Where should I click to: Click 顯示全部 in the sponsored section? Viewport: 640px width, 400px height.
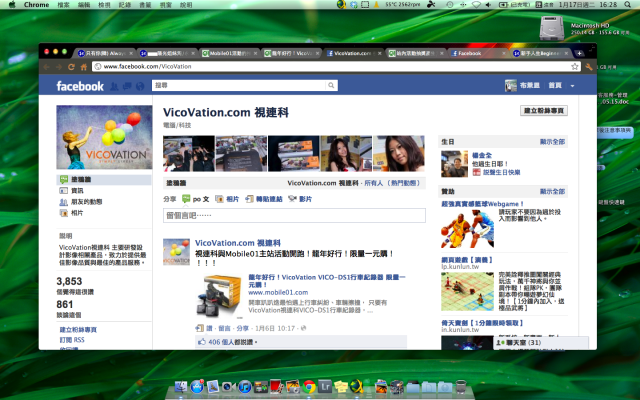552,191
